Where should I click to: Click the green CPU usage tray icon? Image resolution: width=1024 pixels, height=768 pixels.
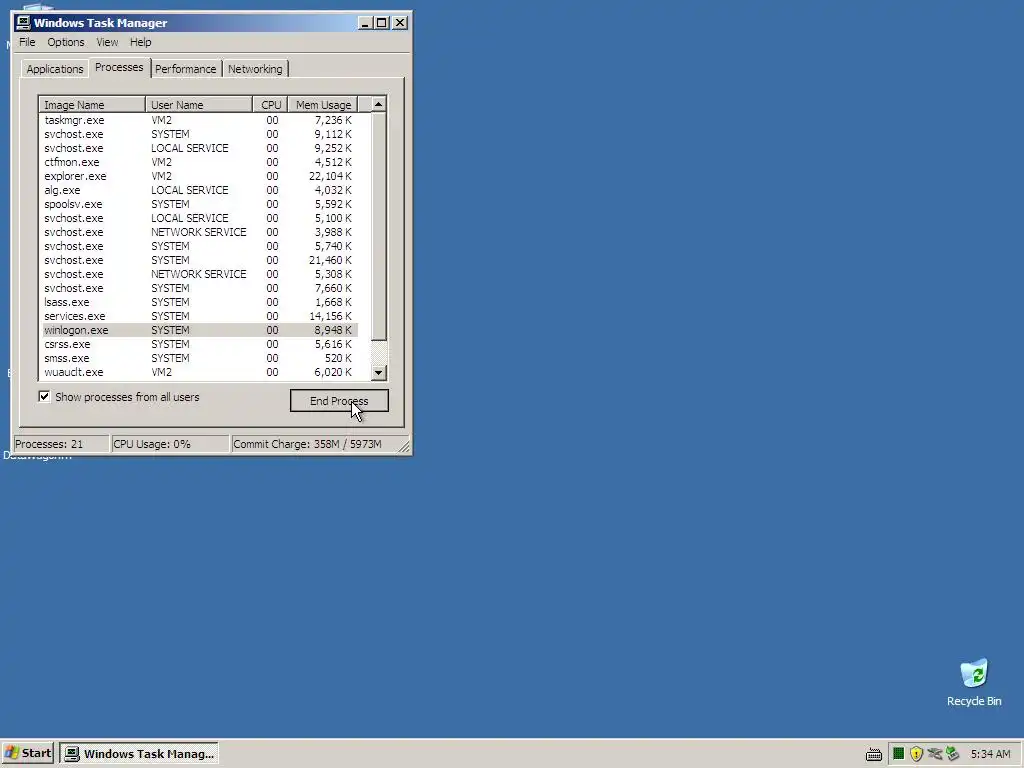(x=899, y=754)
